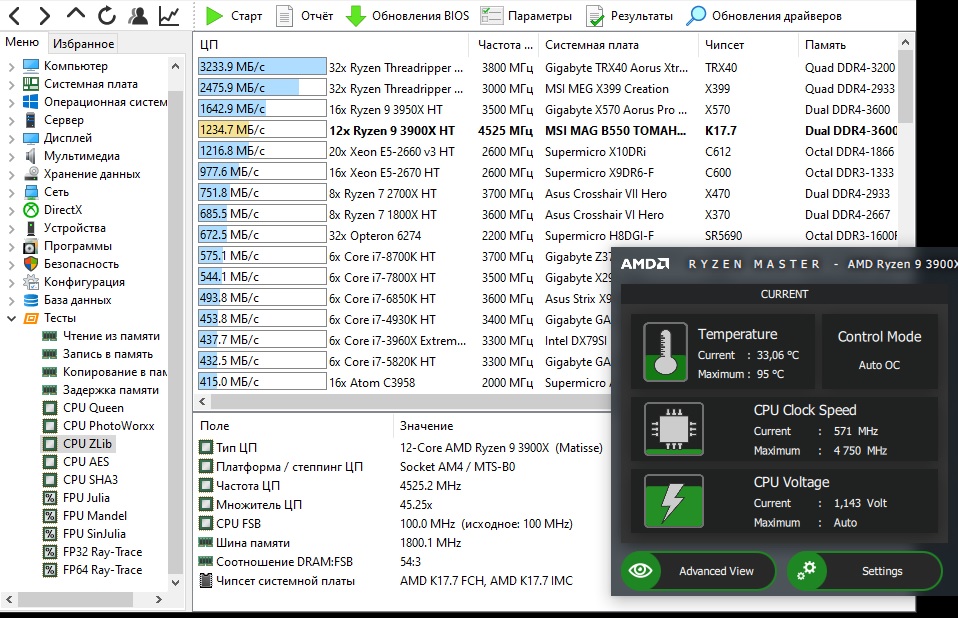
Task: Select FP64 Ray-Trace benchmark
Action: (102, 570)
